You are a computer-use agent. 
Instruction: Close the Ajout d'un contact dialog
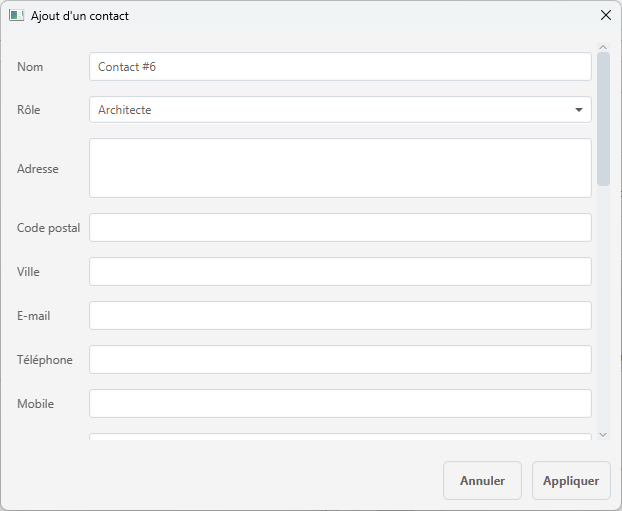pyautogui.click(x=605, y=15)
